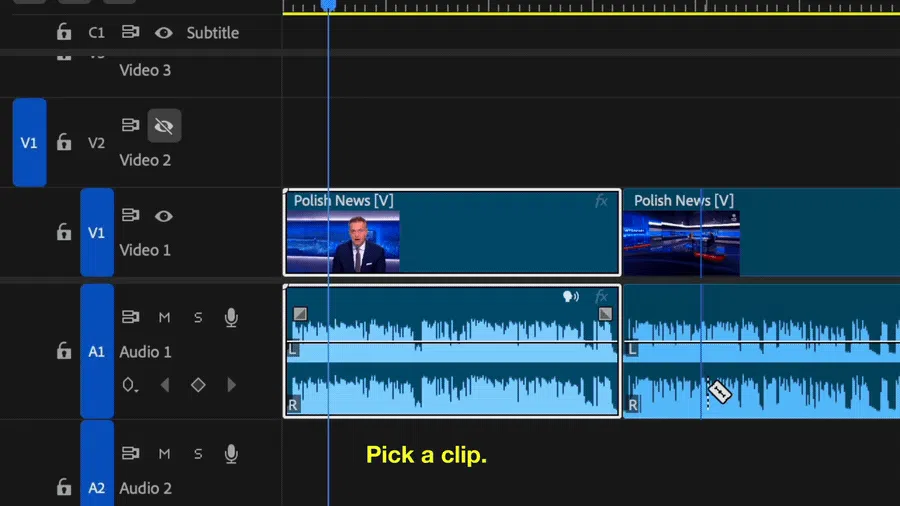
Task: Click fx badge on first audio clip
Action: point(601,297)
